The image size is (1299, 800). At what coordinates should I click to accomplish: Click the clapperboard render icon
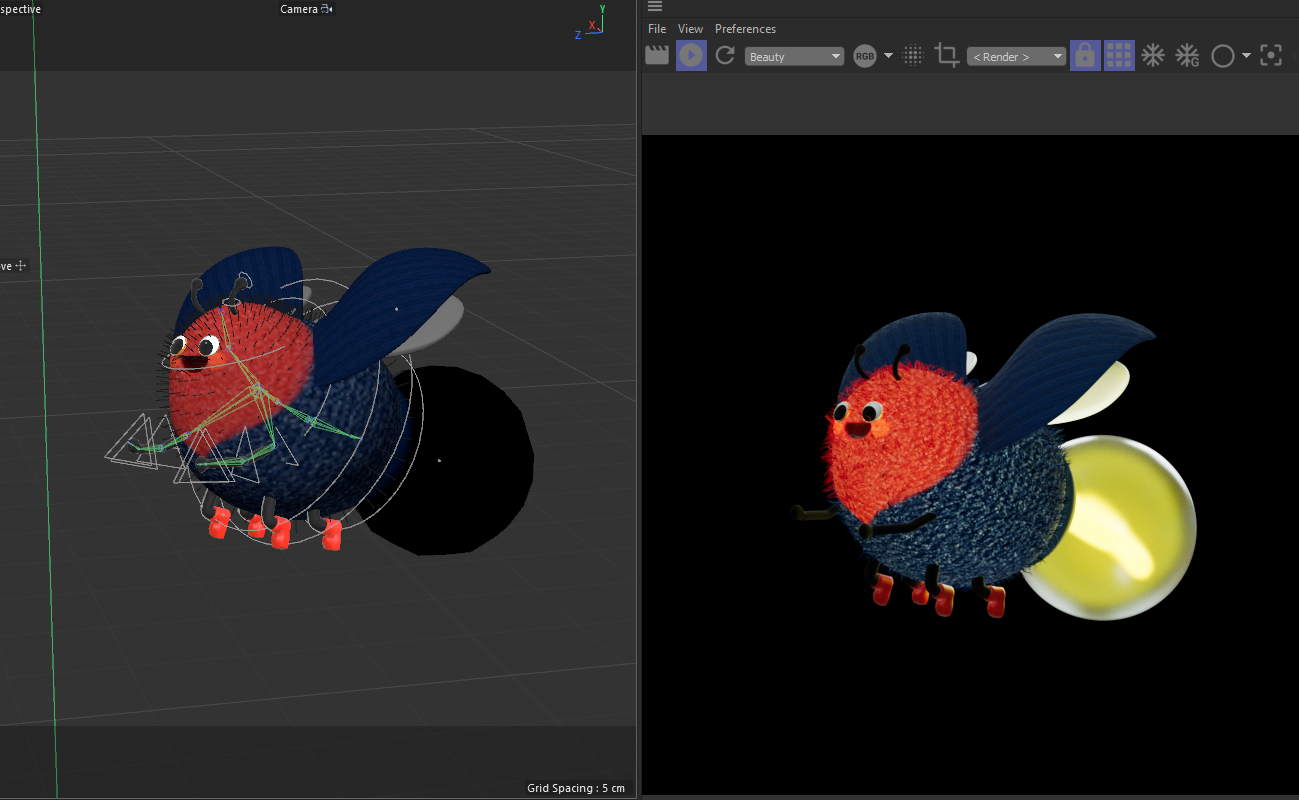(657, 55)
